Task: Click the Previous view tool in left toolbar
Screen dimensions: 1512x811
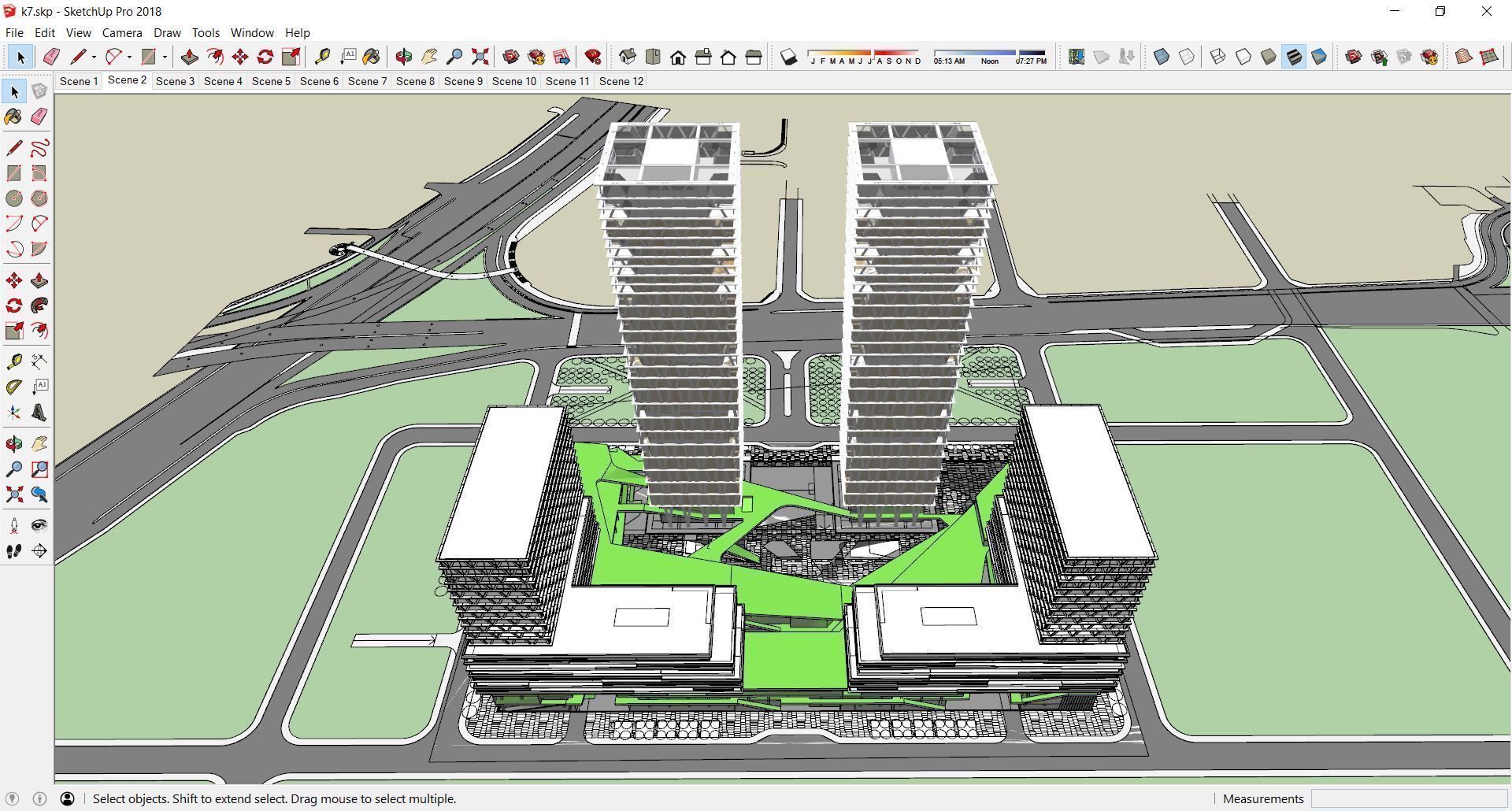Action: point(39,494)
